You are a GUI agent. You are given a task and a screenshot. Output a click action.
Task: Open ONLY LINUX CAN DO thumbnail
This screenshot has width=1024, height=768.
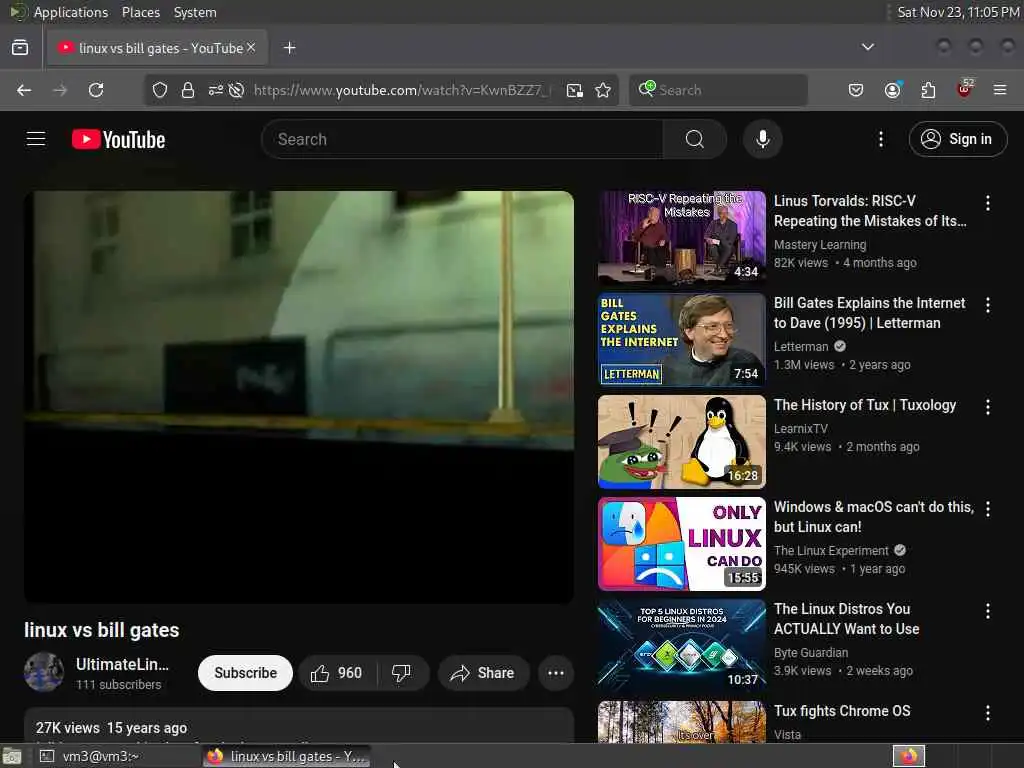681,543
